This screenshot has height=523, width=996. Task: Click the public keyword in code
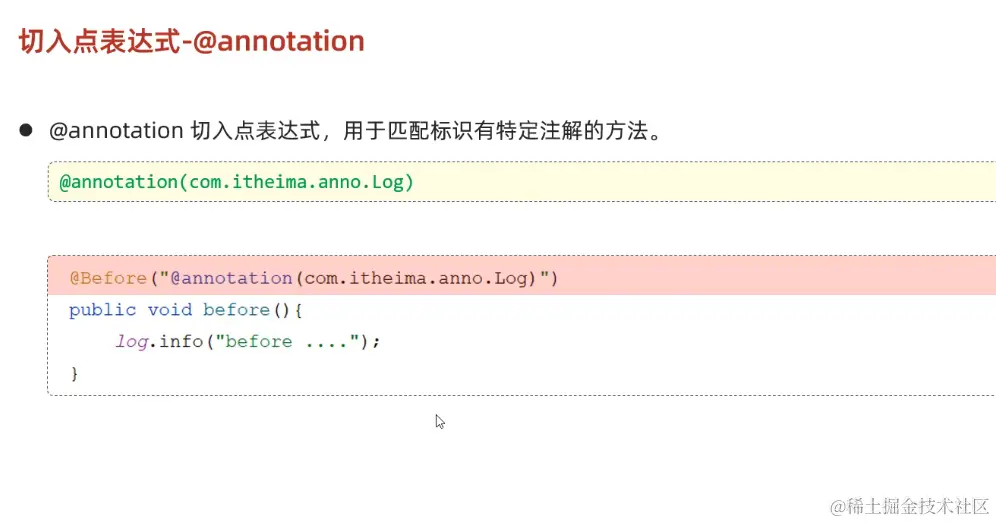102,310
